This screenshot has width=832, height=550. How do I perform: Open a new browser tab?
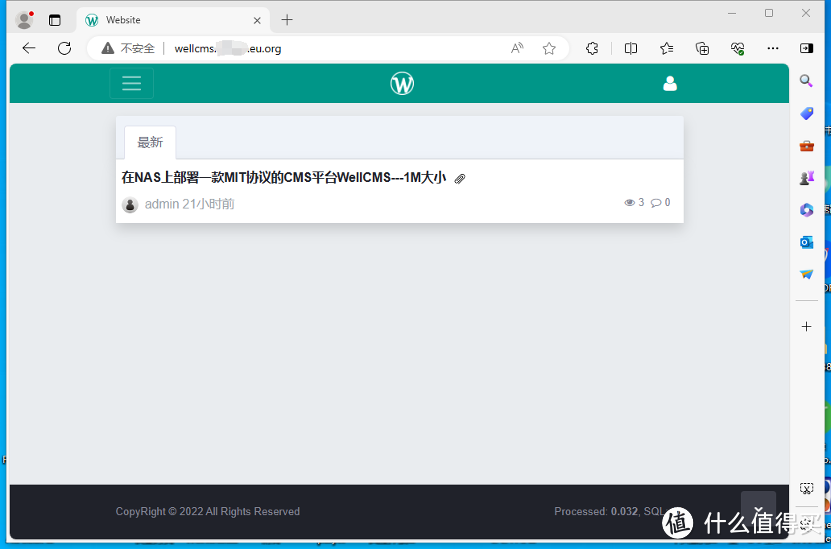pyautogui.click(x=287, y=20)
